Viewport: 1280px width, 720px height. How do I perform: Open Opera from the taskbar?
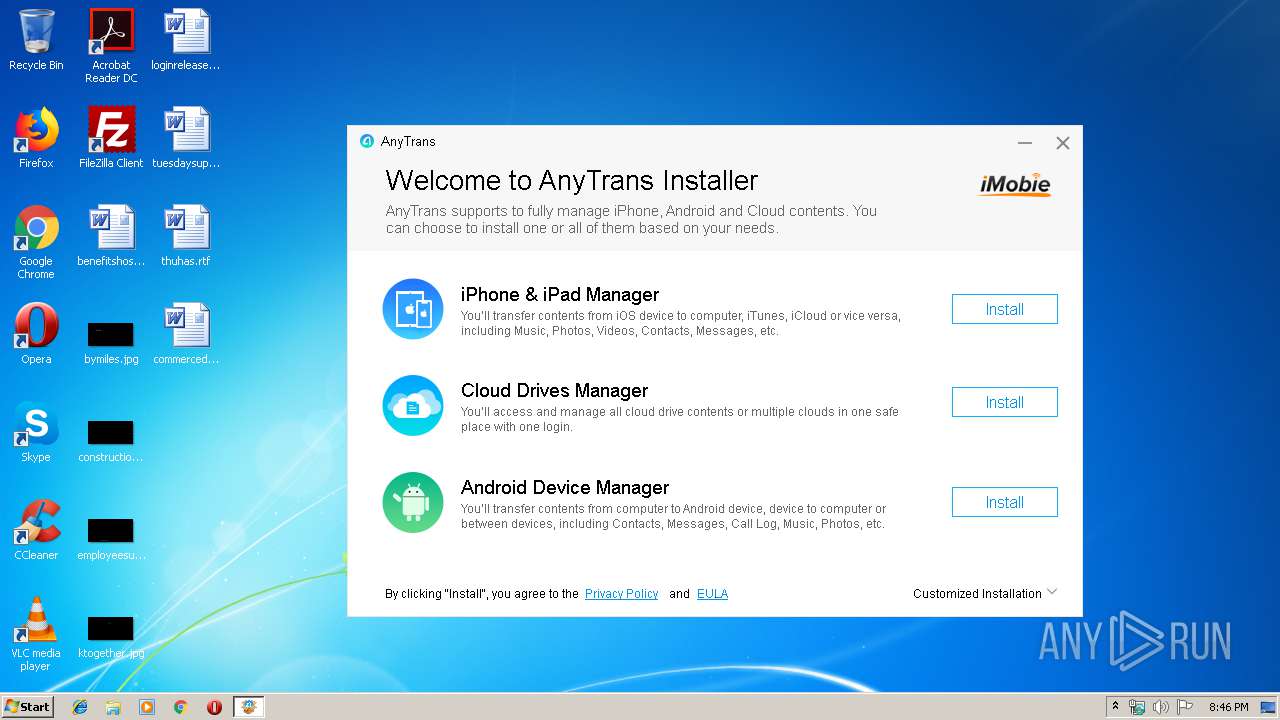[214, 707]
